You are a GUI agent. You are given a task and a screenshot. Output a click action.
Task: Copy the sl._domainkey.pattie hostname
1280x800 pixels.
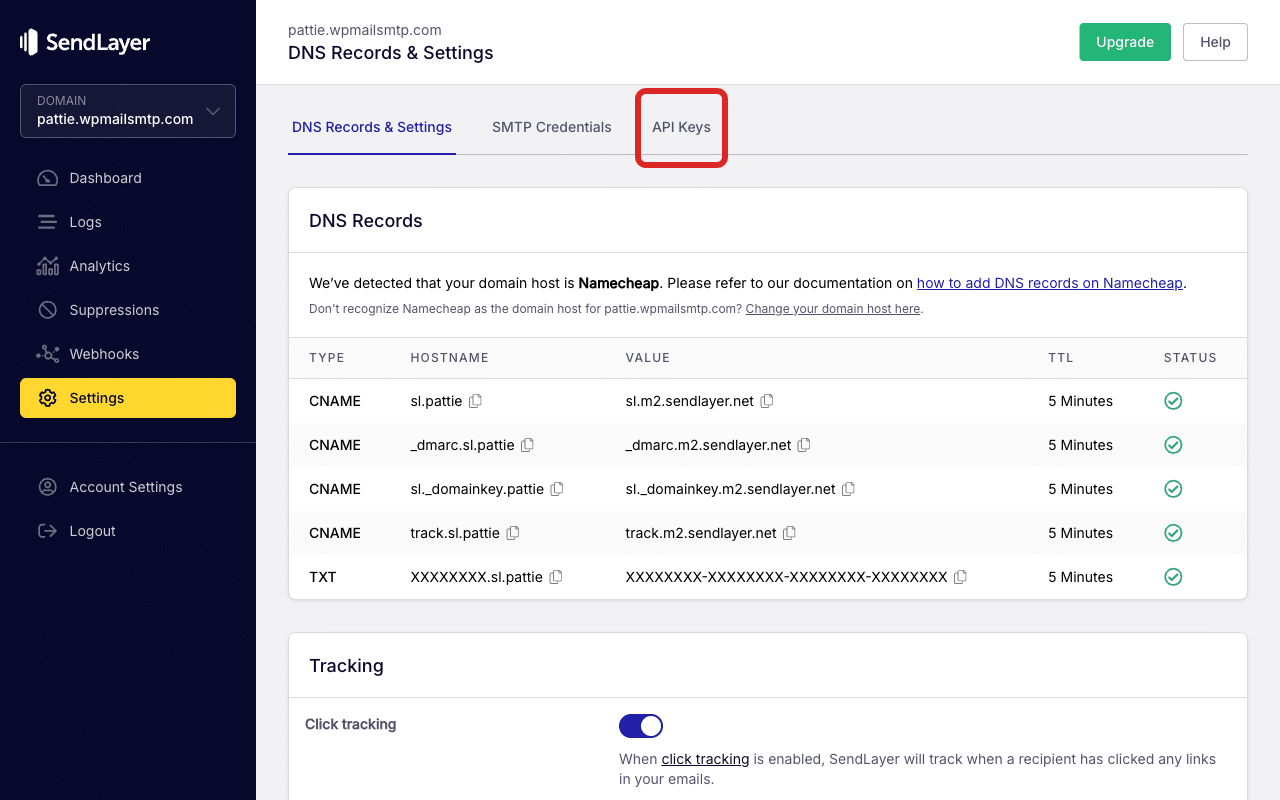tap(557, 489)
